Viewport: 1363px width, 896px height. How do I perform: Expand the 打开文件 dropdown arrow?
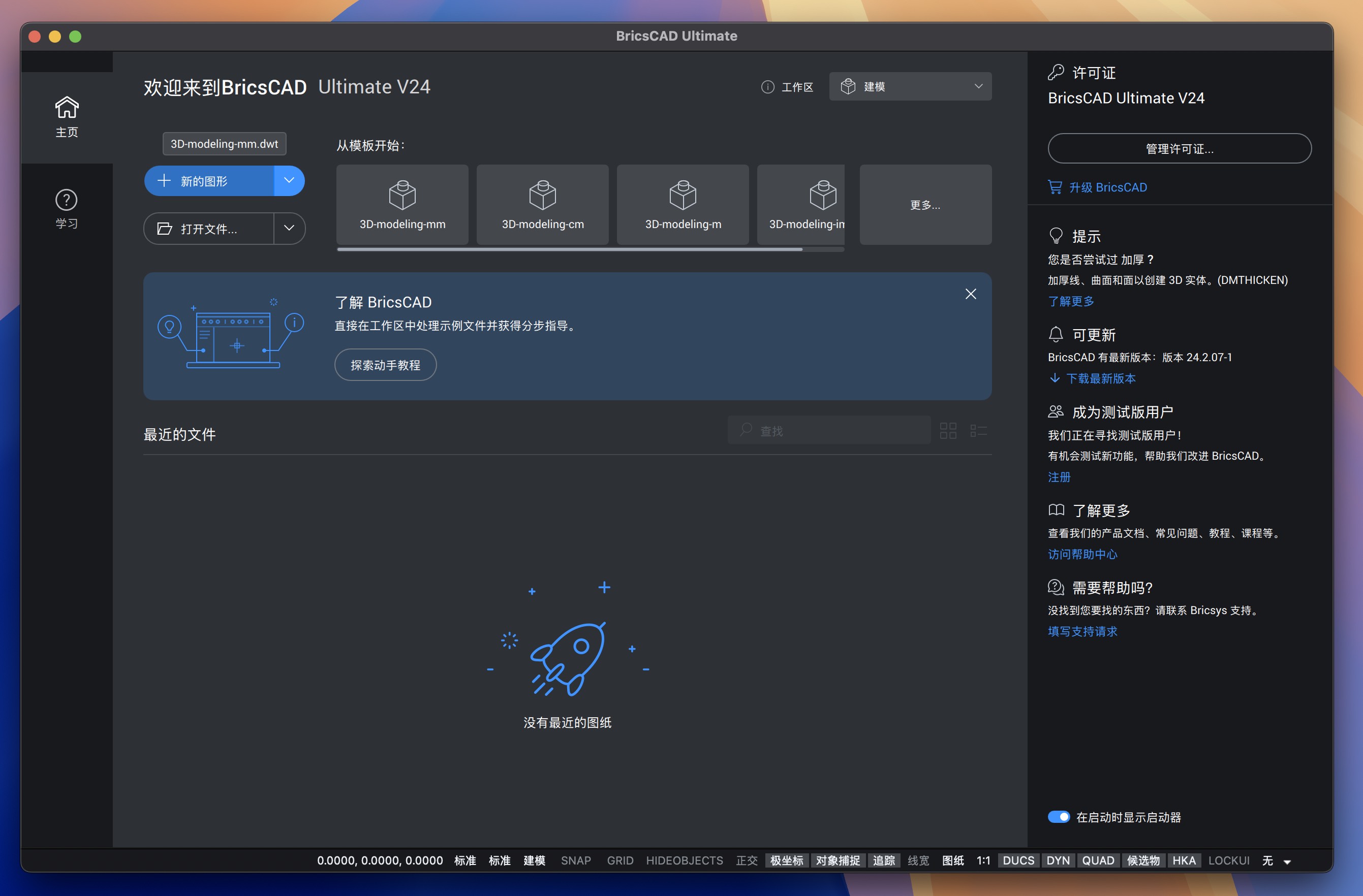[289, 229]
